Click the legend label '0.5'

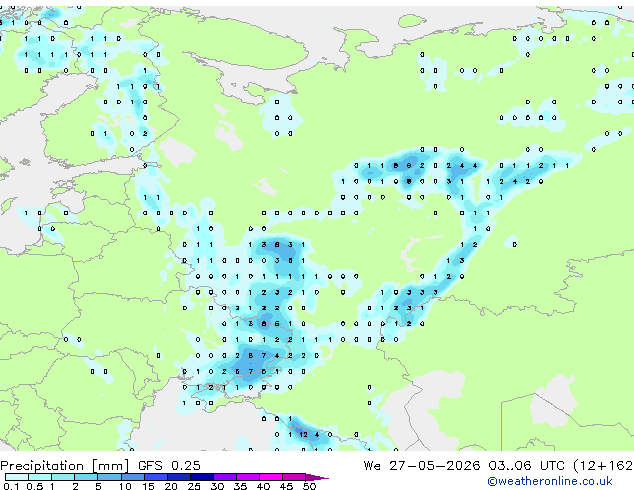pyautogui.click(x=34, y=486)
